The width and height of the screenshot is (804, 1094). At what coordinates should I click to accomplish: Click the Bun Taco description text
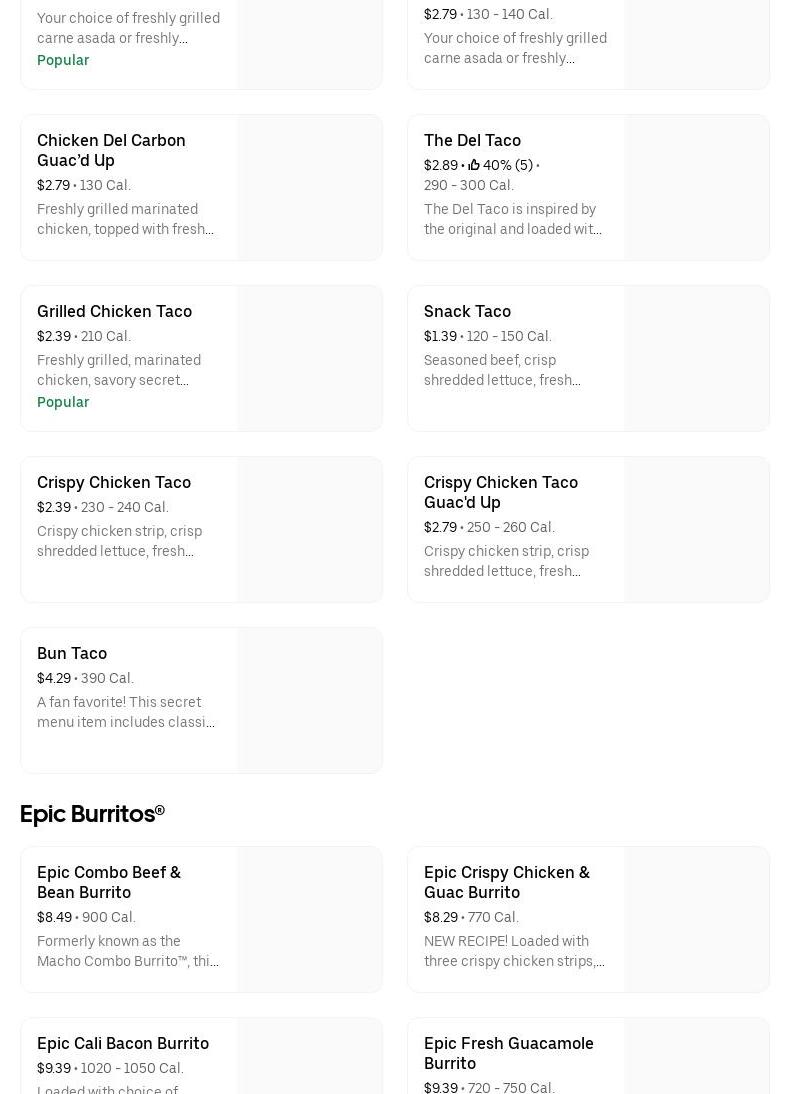(126, 712)
